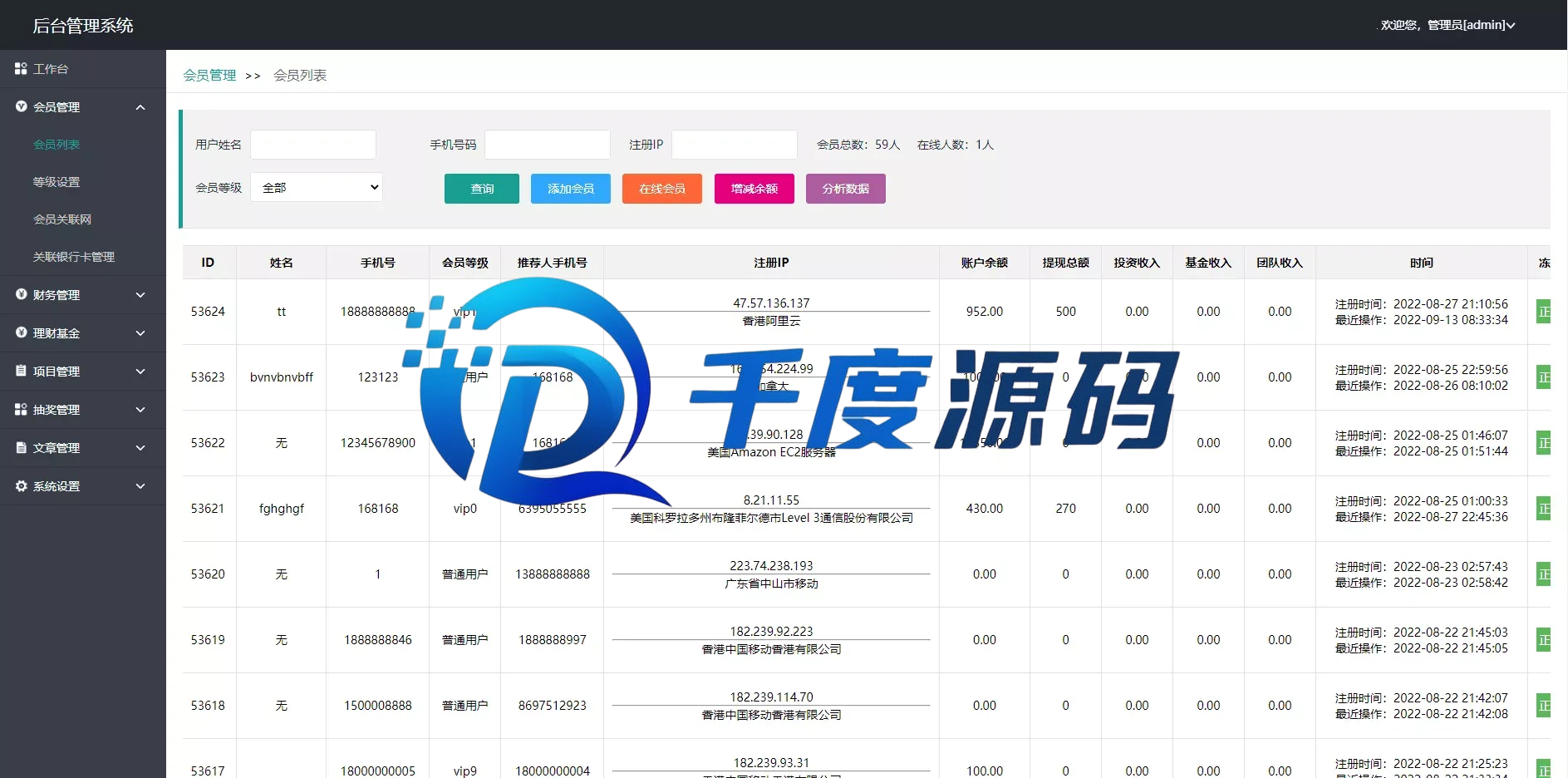1568x778 pixels.
Task: Click IP address 223.74.238.193
Action: coord(771,566)
